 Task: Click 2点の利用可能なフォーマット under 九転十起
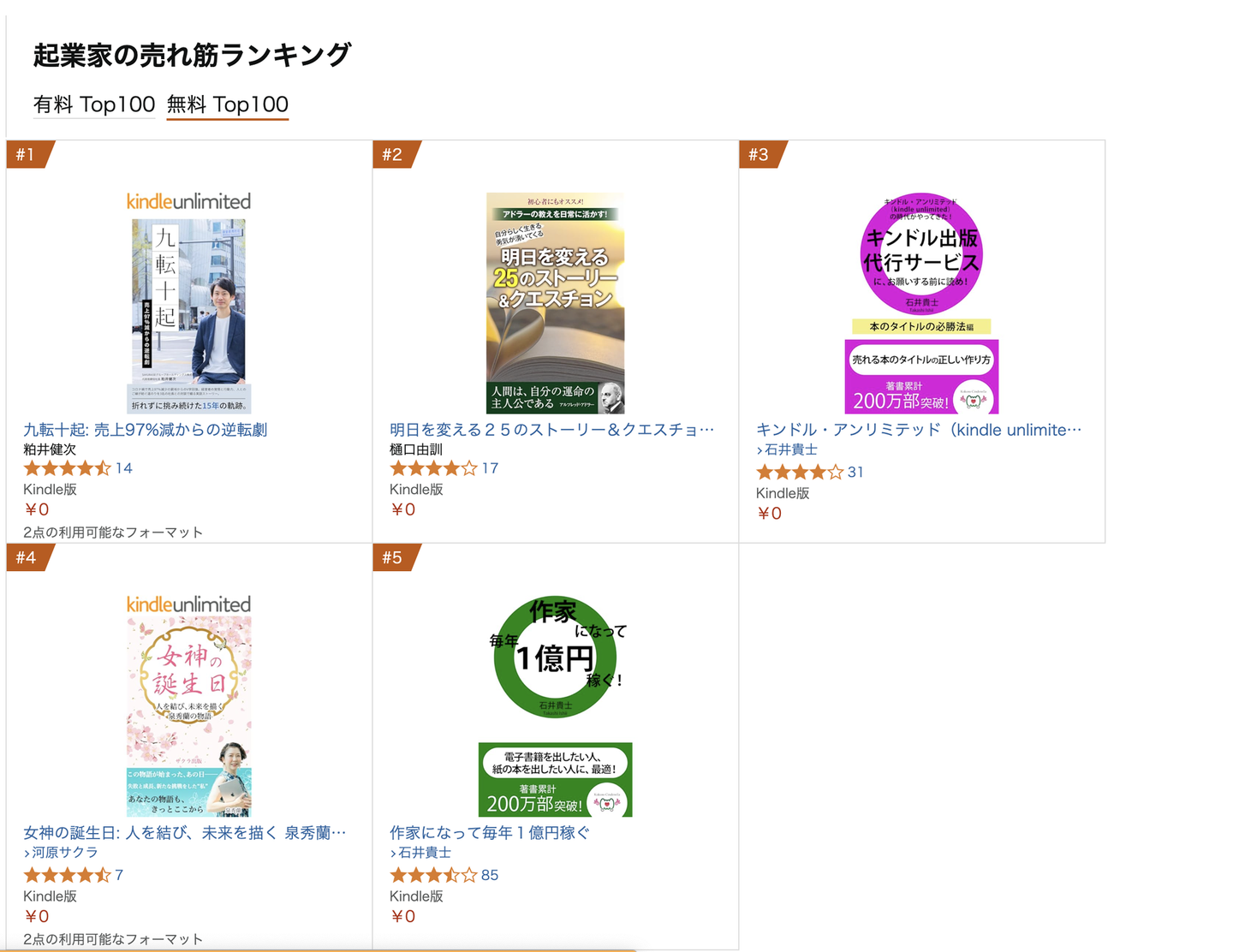[x=113, y=532]
